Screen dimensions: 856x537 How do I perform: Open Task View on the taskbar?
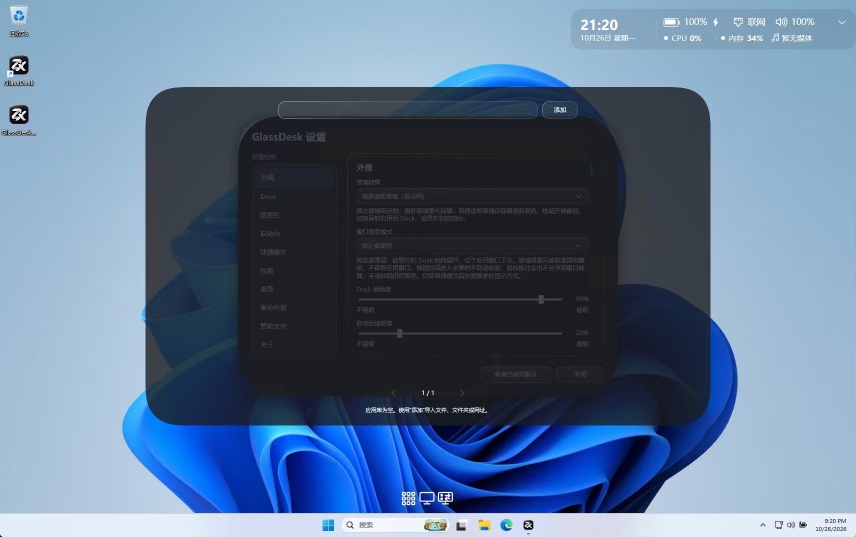(x=461, y=526)
